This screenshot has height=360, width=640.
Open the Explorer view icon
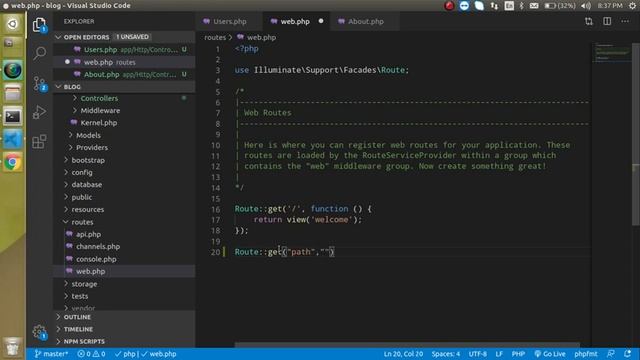click(x=40, y=24)
